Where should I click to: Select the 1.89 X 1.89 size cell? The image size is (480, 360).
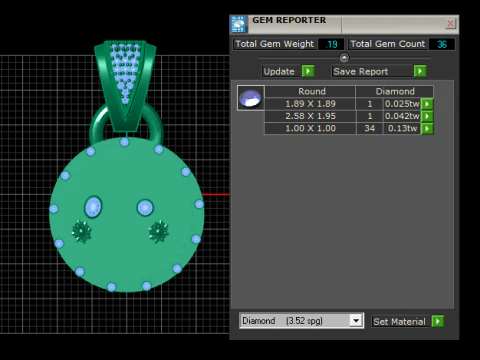310,104
